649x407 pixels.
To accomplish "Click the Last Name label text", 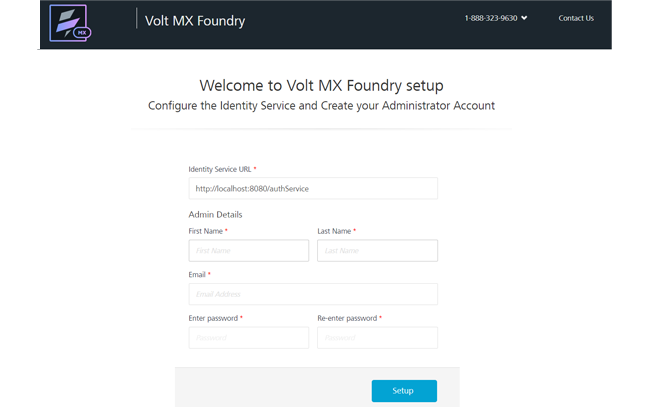I will [x=335, y=231].
